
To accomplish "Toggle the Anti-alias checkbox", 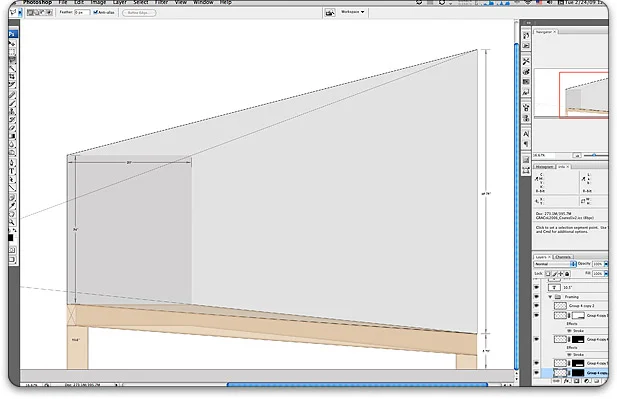I will tap(95, 13).
